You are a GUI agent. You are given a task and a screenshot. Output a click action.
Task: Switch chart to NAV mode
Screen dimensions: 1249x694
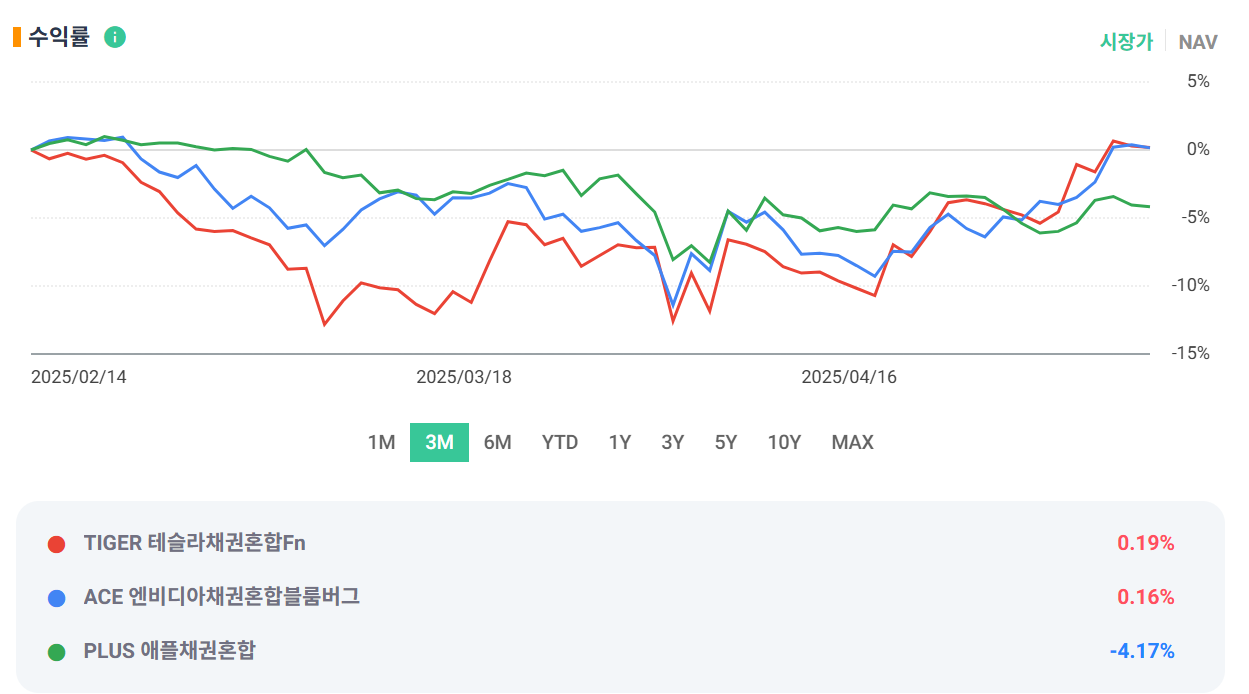pyautogui.click(x=1196, y=42)
